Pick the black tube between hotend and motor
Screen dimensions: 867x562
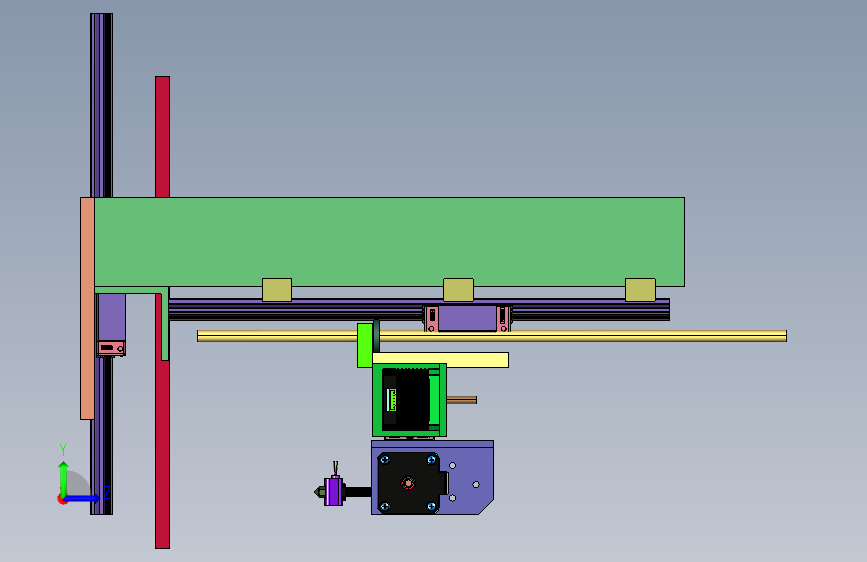point(358,491)
